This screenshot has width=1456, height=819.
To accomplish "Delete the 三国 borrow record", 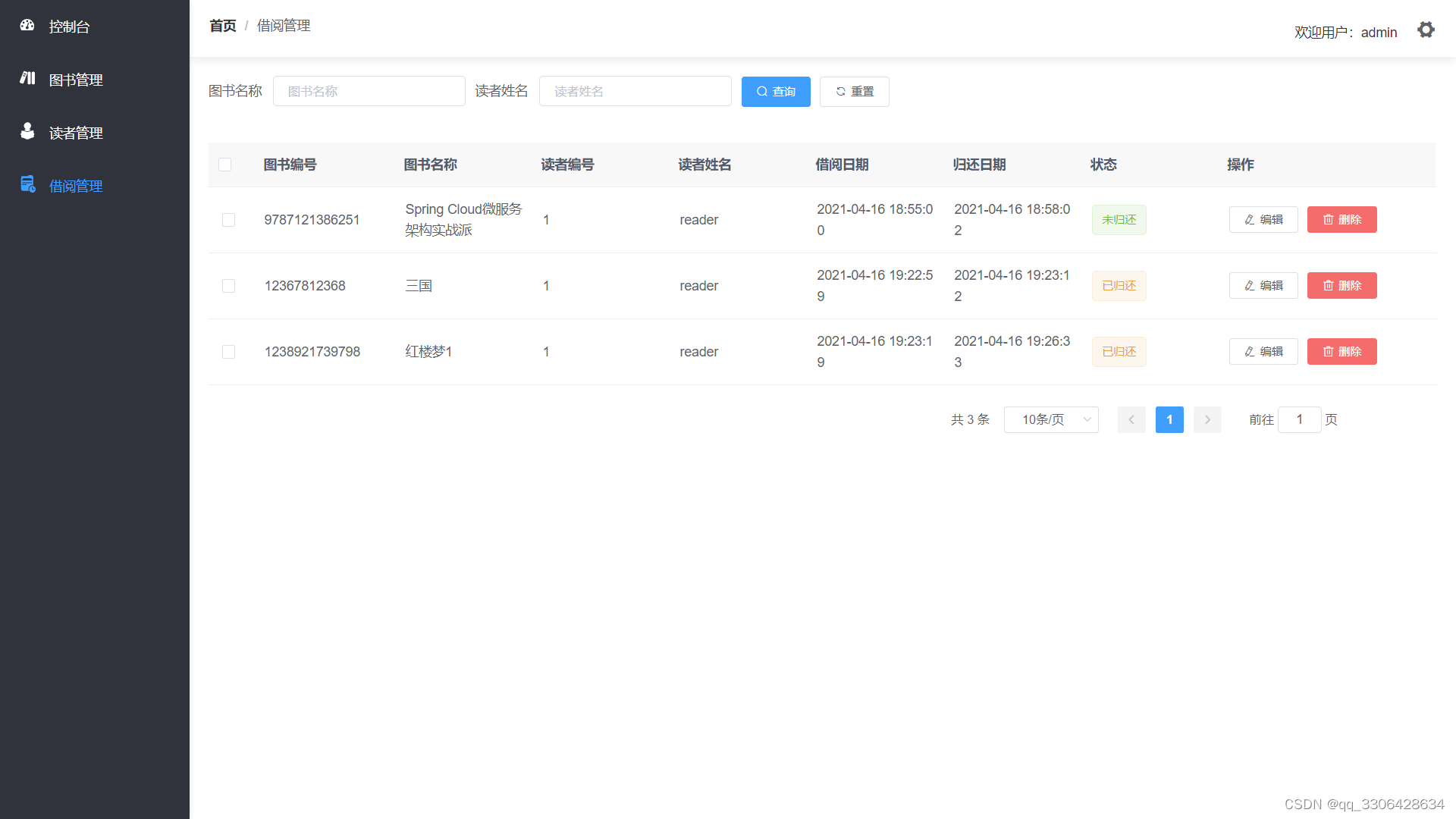I will [1342, 286].
